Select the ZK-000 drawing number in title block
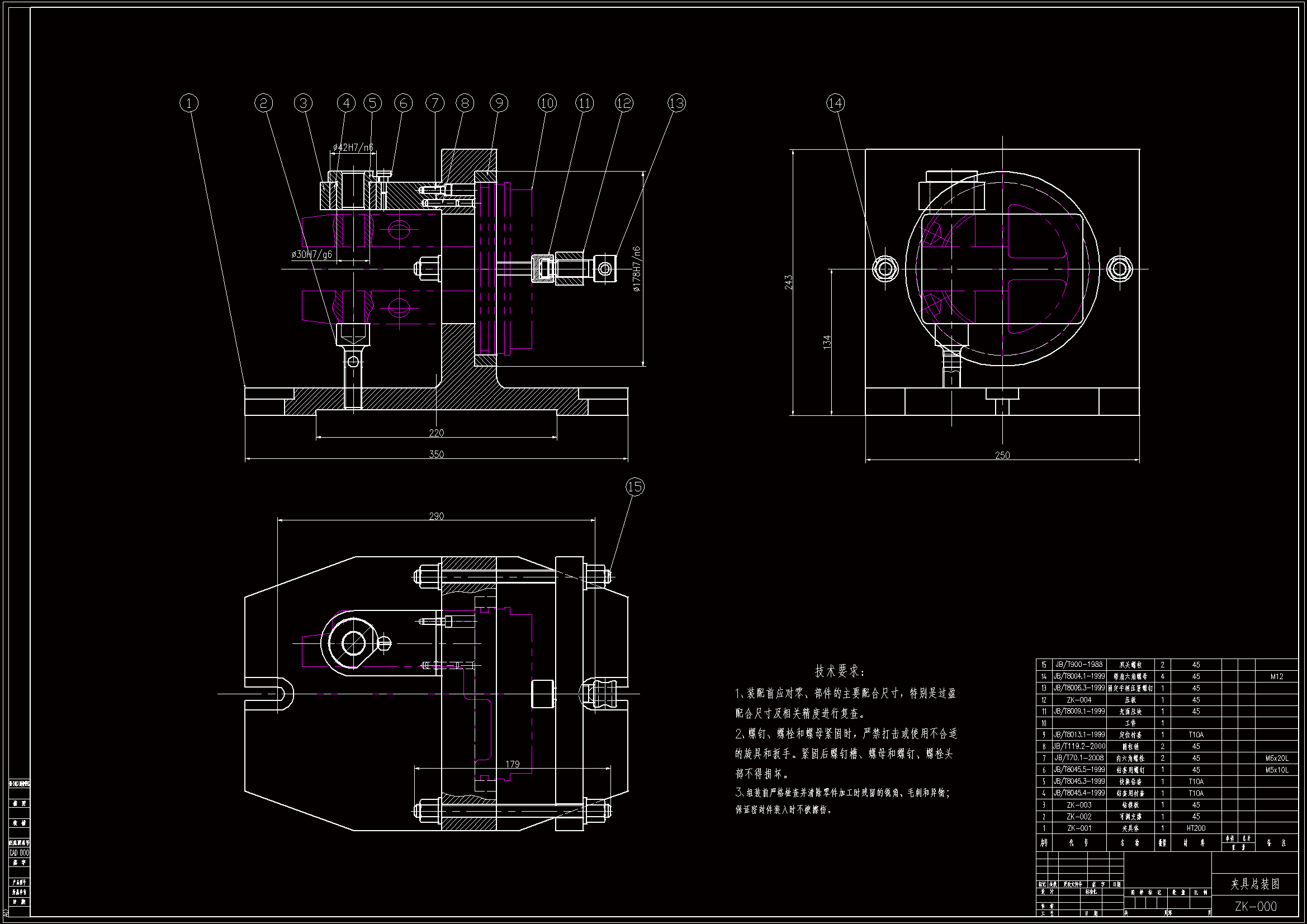Viewport: 1307px width, 924px height. (x=1255, y=906)
